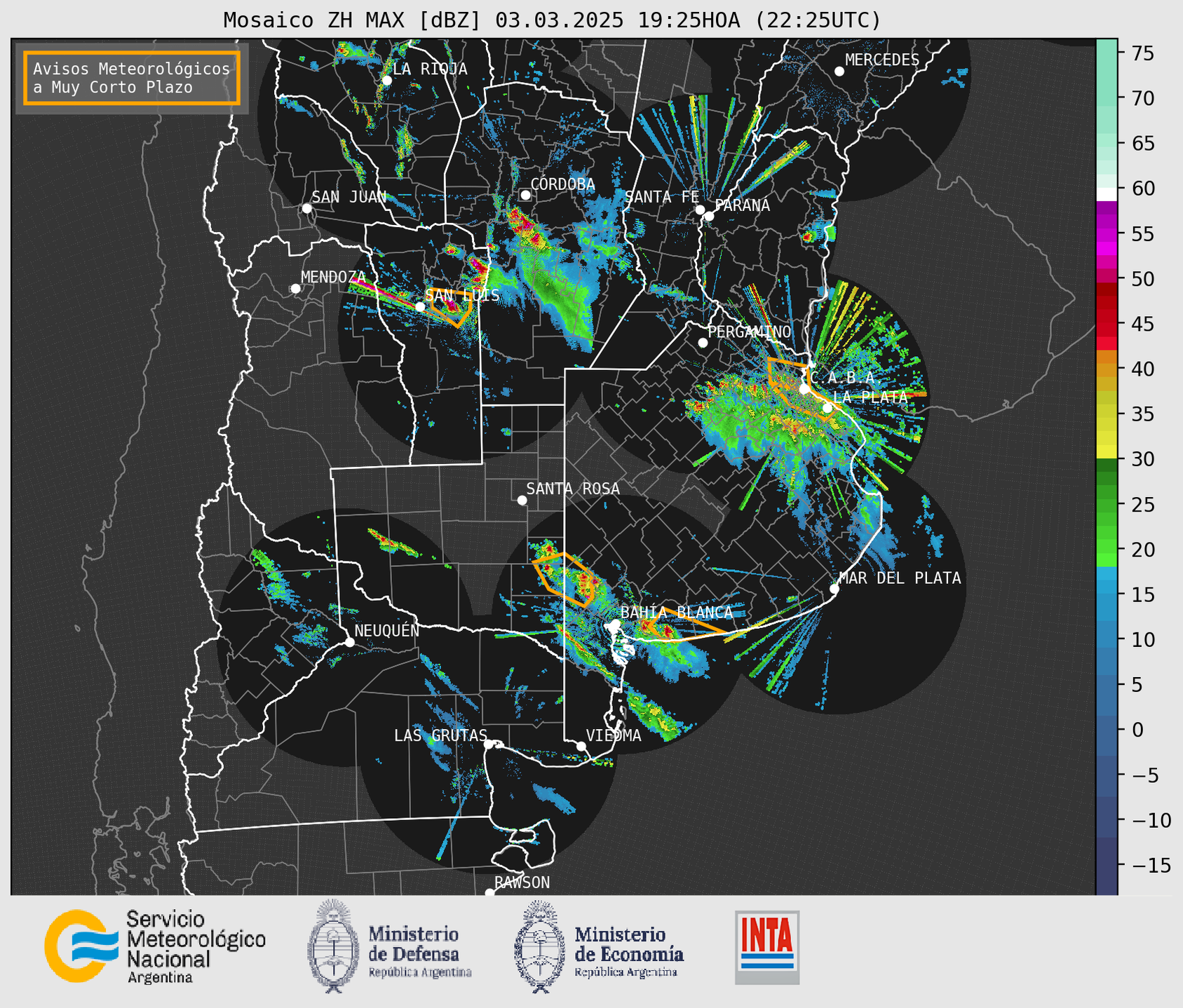Click the INTA logo
This screenshot has height=1008, width=1183.
point(767,947)
